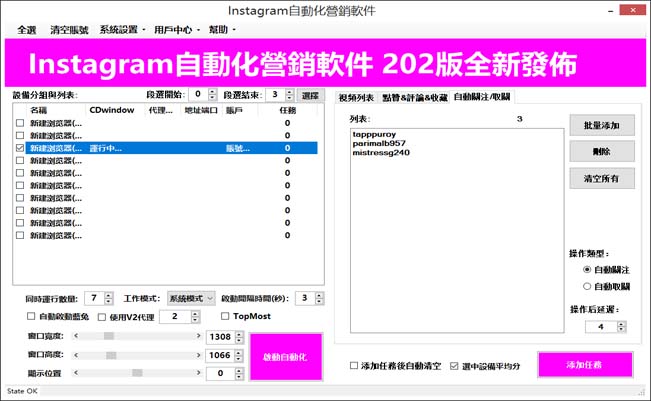Check the last browser row checkbox
651x401 pixels.
click(x=20, y=235)
